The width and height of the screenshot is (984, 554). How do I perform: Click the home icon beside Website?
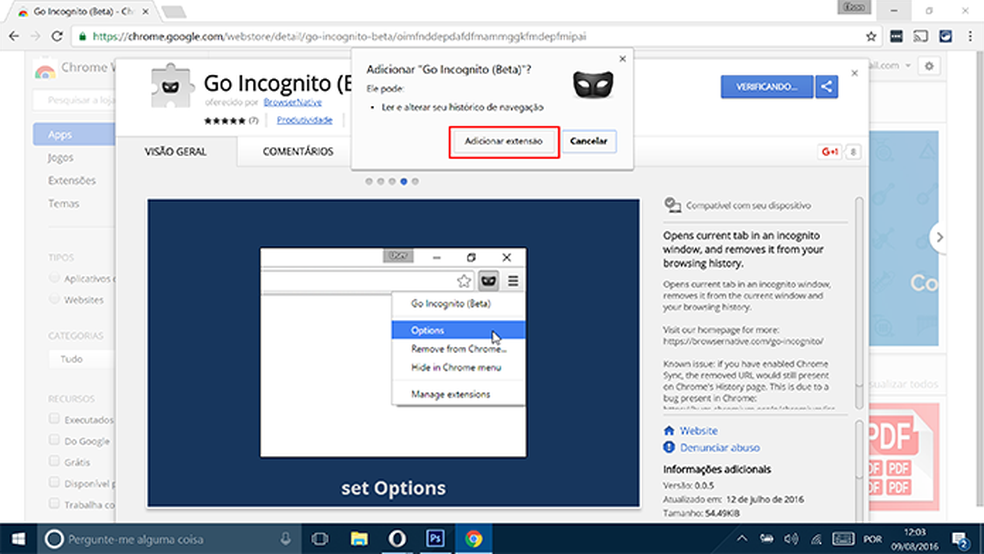(x=669, y=430)
